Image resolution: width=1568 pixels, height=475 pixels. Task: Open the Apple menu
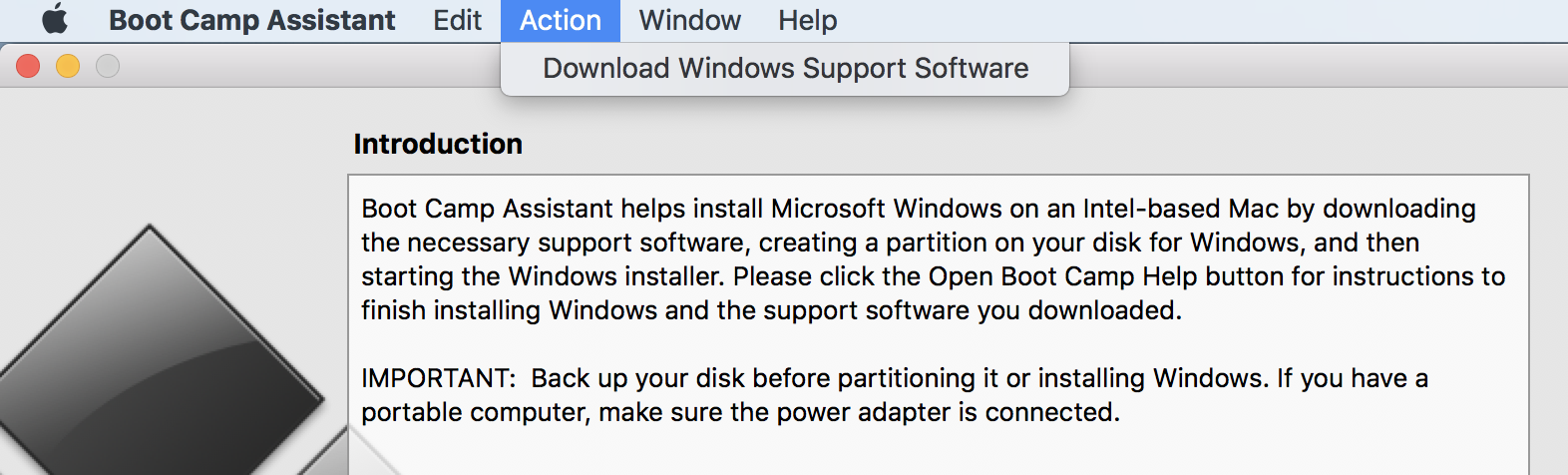click(x=55, y=20)
